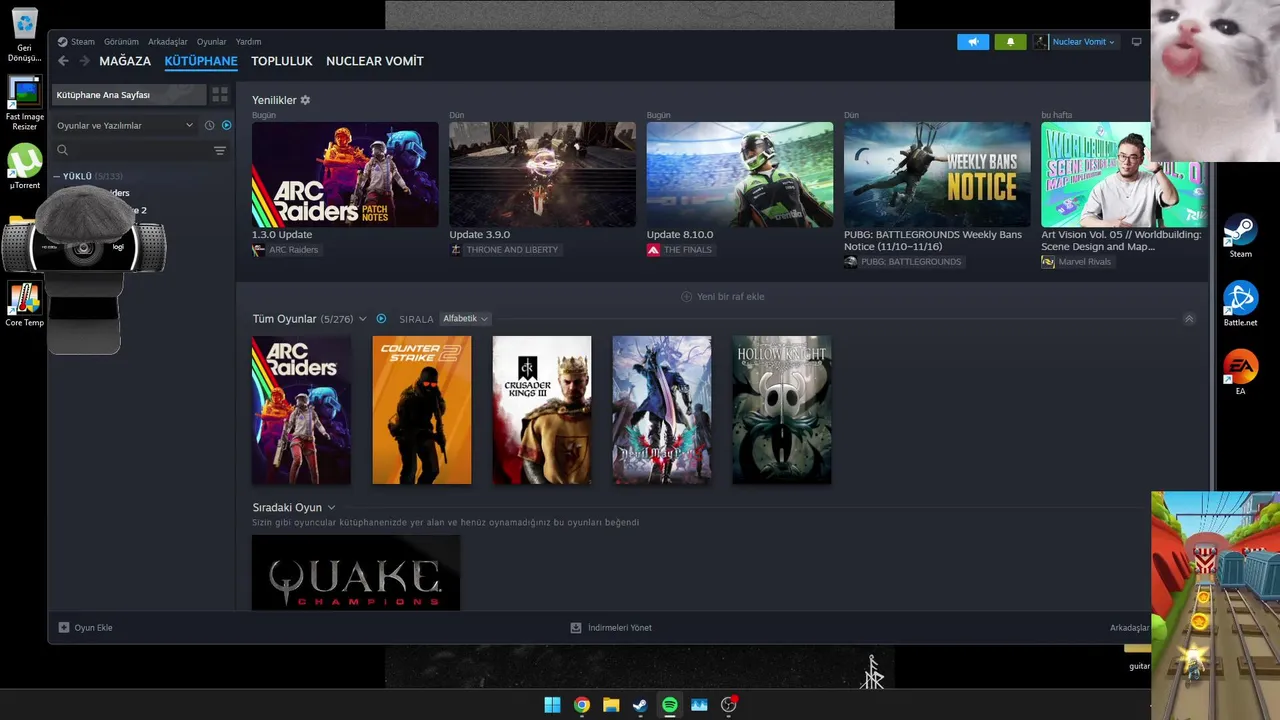Viewport: 1280px width, 720px height.
Task: Click the Marvel Rivals game tag
Action: coord(1078,262)
